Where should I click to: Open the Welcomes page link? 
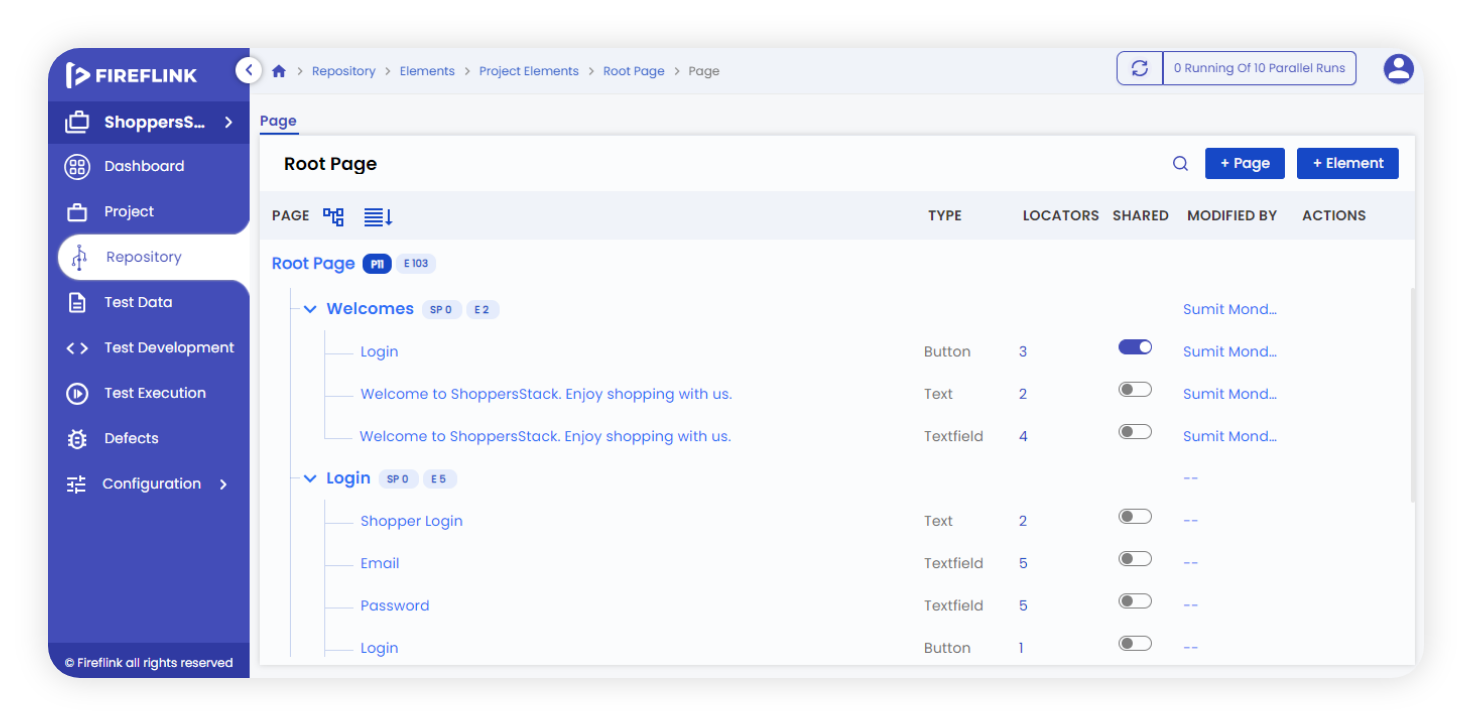tap(370, 309)
